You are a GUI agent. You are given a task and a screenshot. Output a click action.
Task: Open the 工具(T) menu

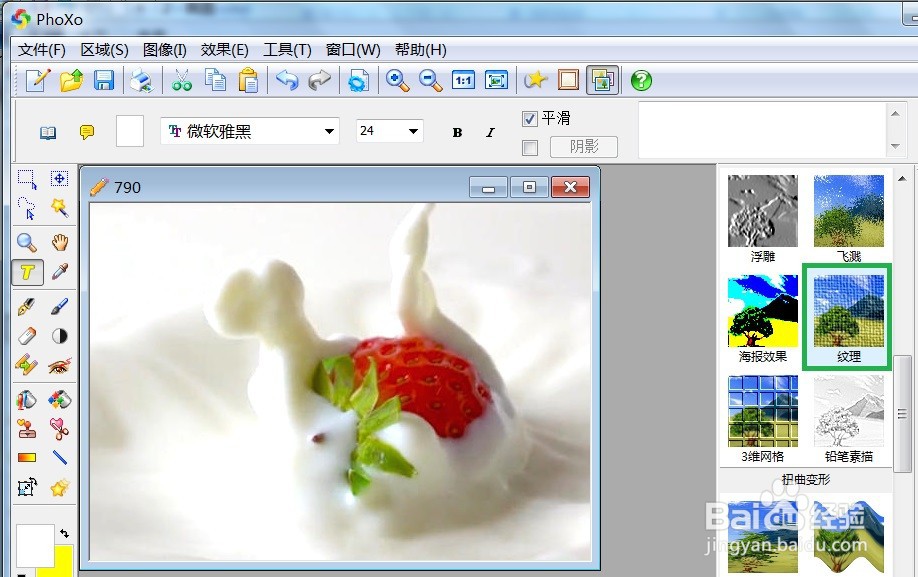287,50
